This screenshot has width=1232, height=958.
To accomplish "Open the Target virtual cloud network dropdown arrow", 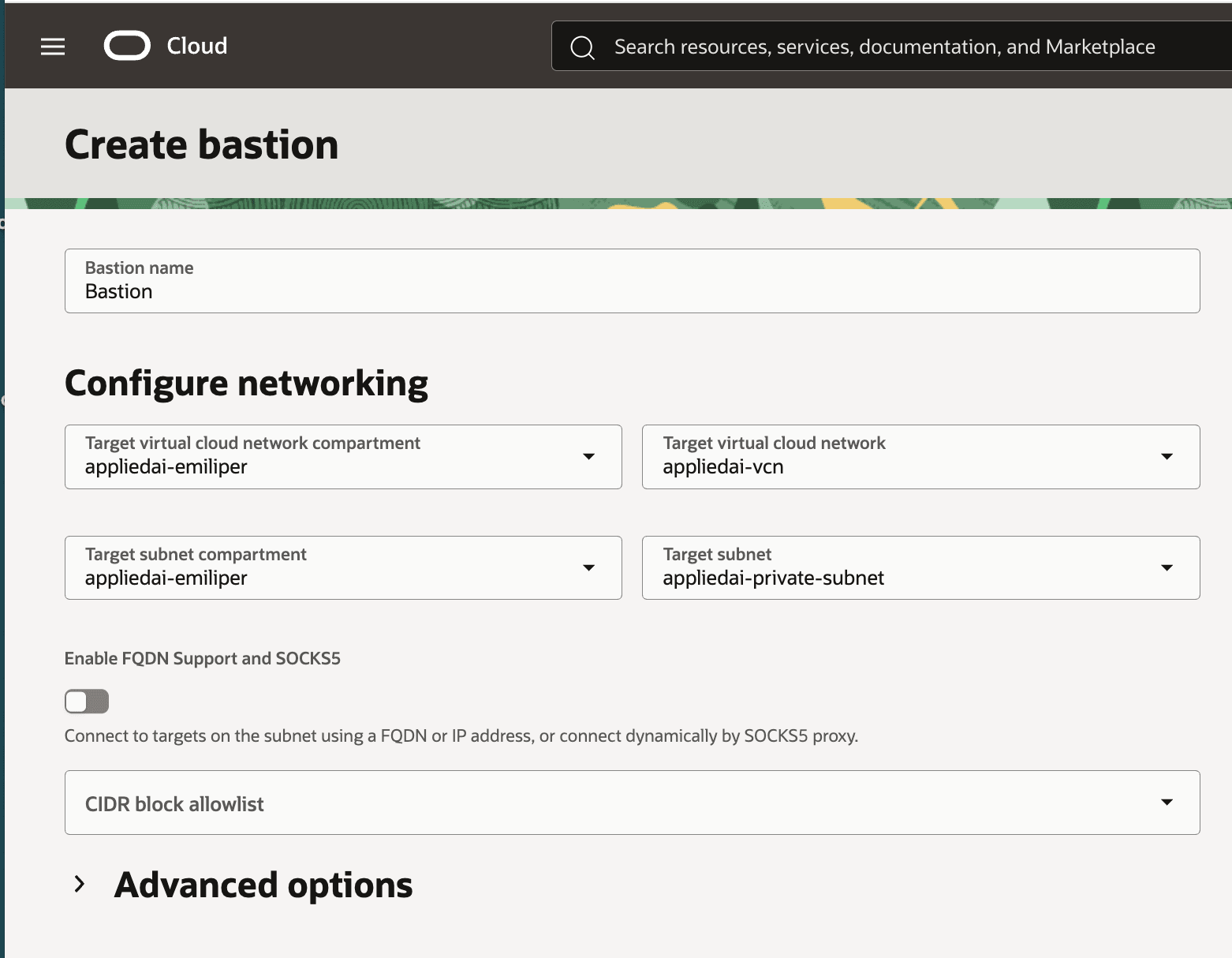I will pos(1167,456).
